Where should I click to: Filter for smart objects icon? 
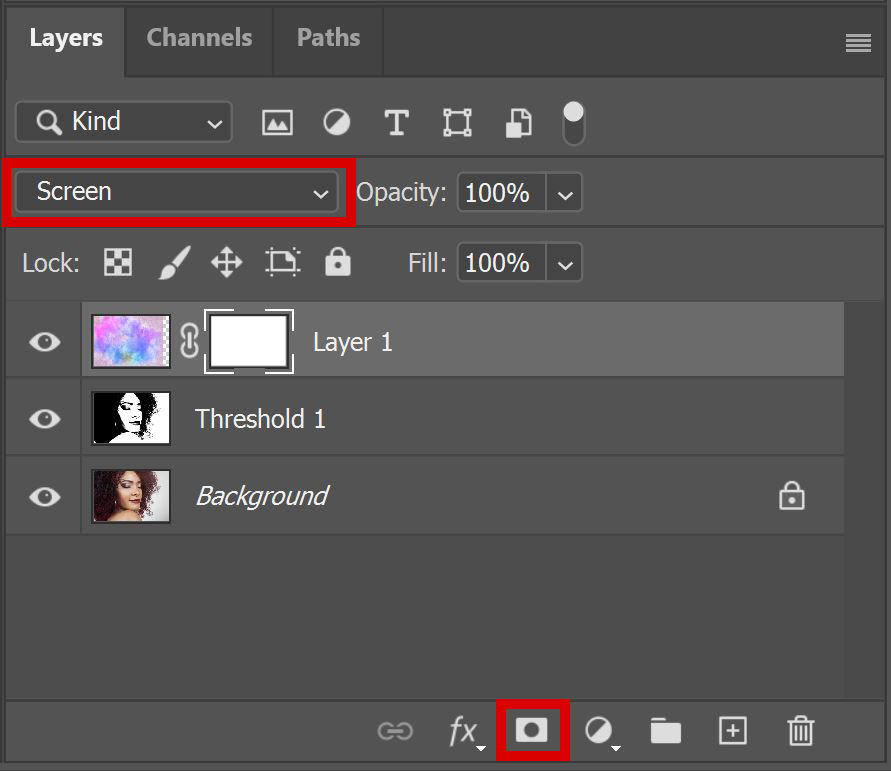click(x=518, y=123)
